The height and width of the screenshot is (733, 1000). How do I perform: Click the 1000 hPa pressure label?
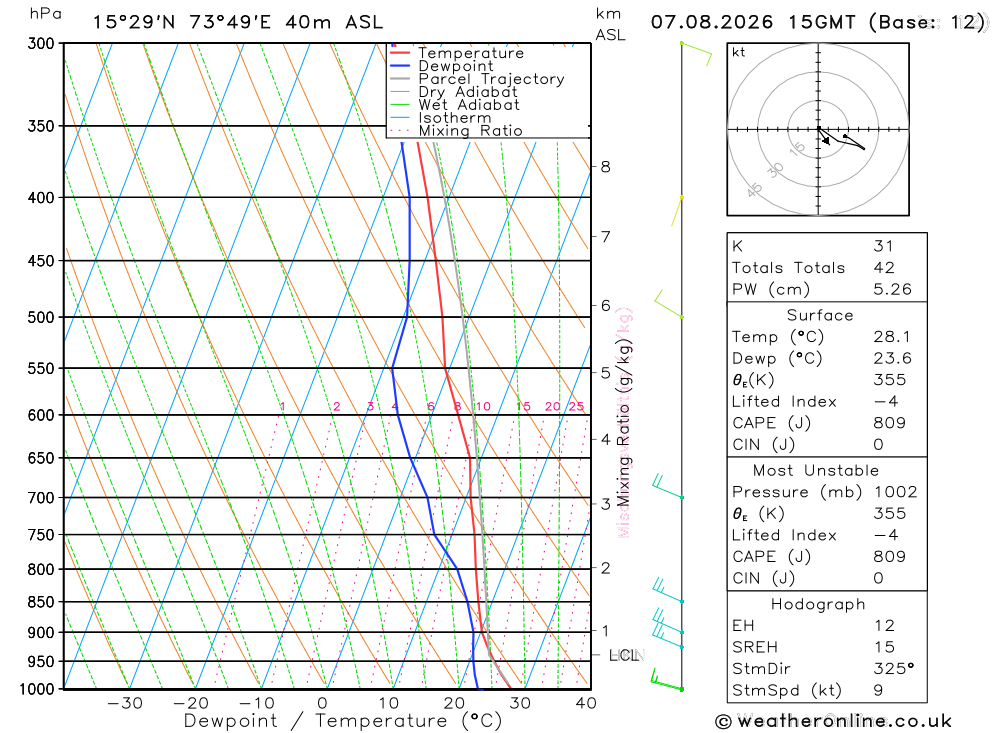pos(37,689)
